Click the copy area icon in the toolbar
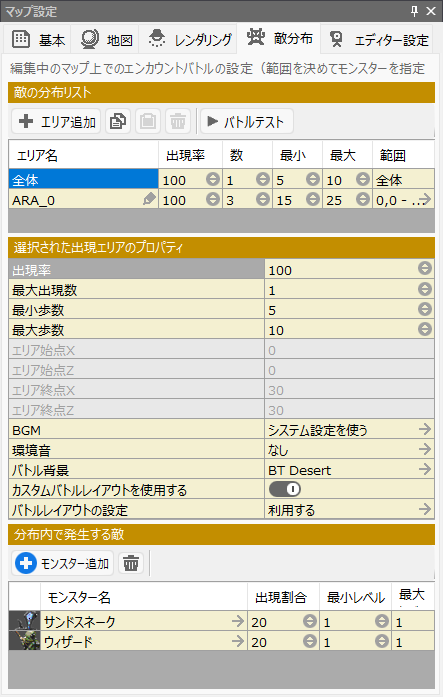The image size is (443, 697). tap(118, 121)
